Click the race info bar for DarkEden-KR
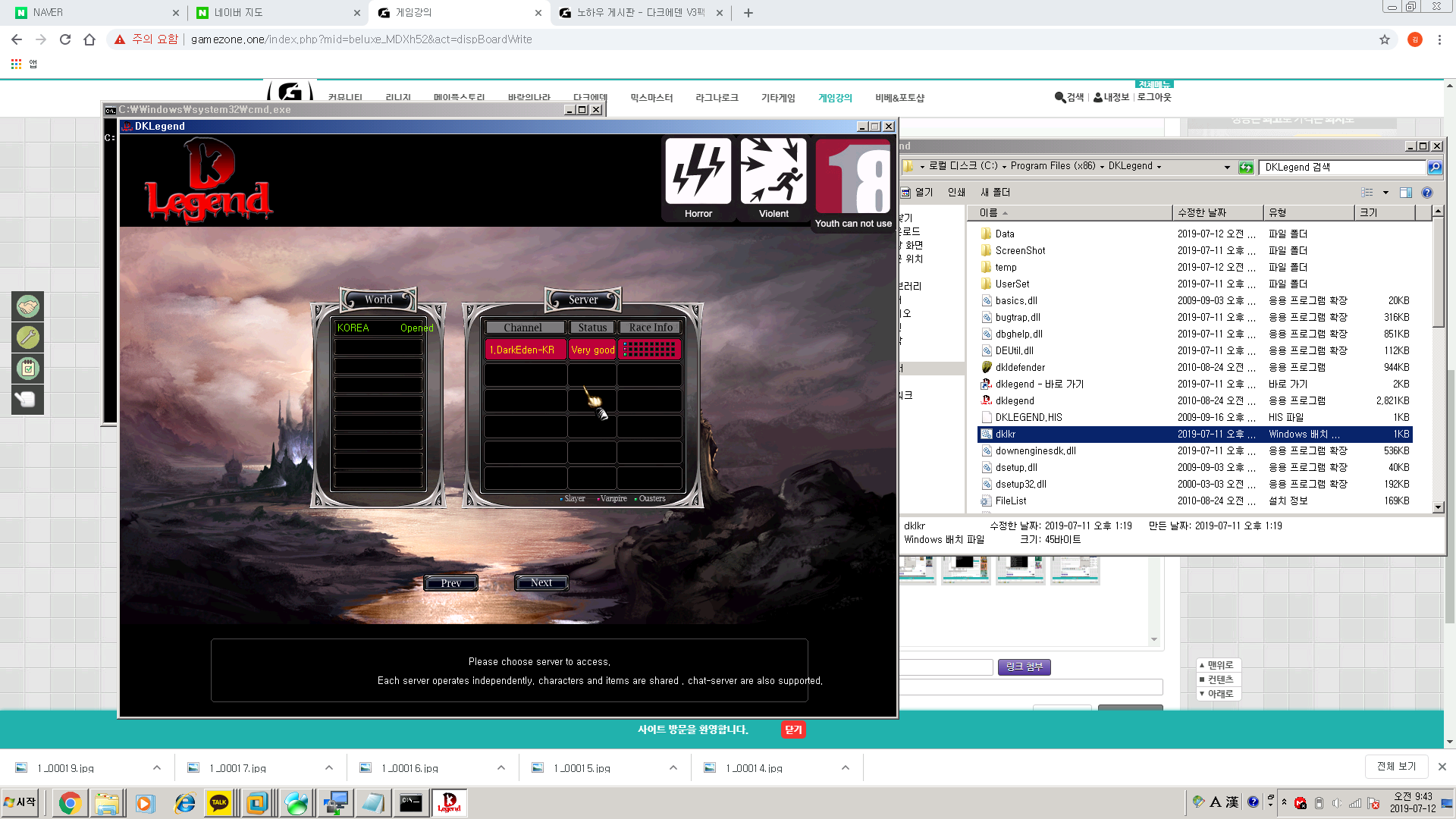1456x819 pixels. (x=650, y=350)
